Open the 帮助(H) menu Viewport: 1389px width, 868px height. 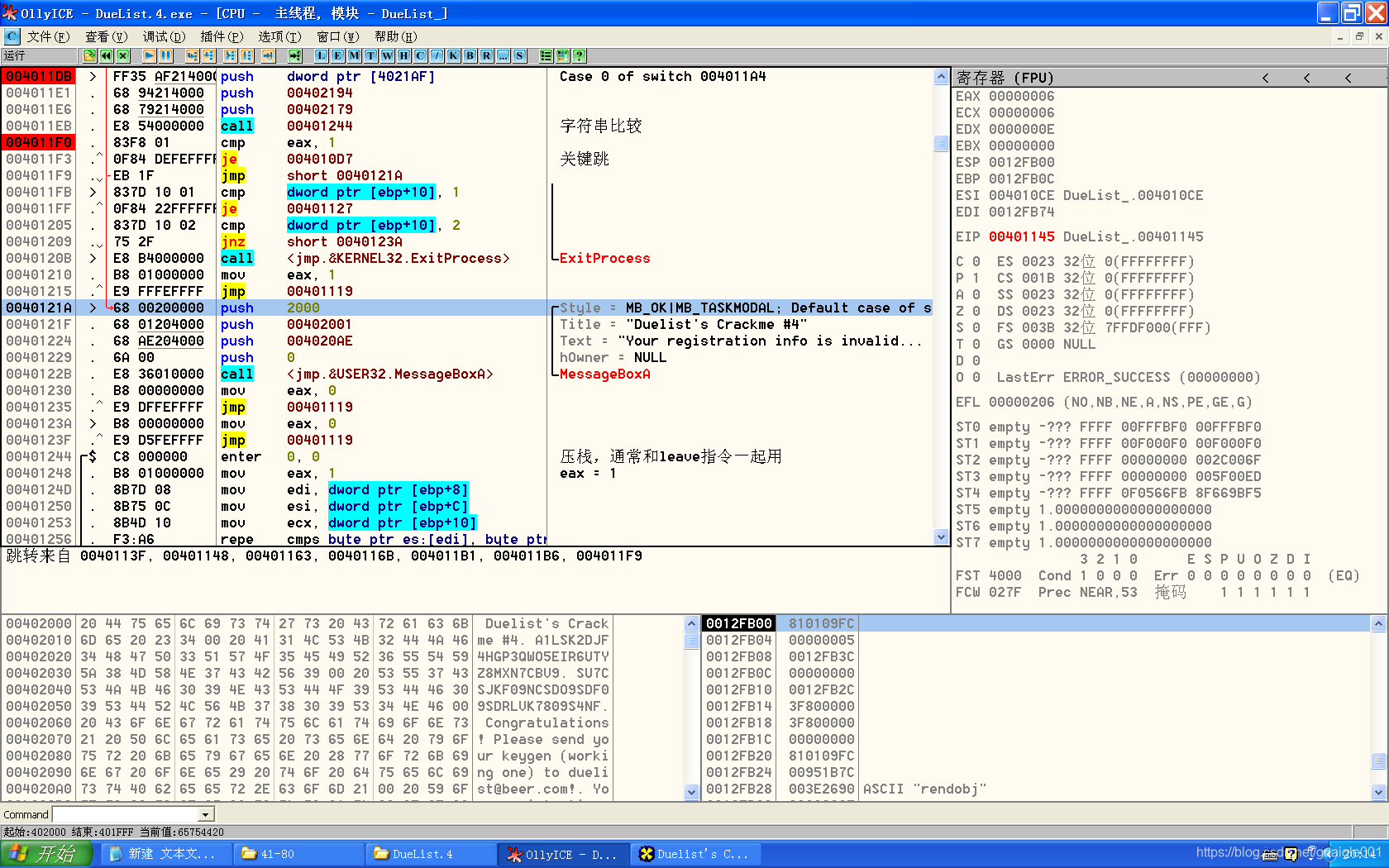(x=395, y=36)
